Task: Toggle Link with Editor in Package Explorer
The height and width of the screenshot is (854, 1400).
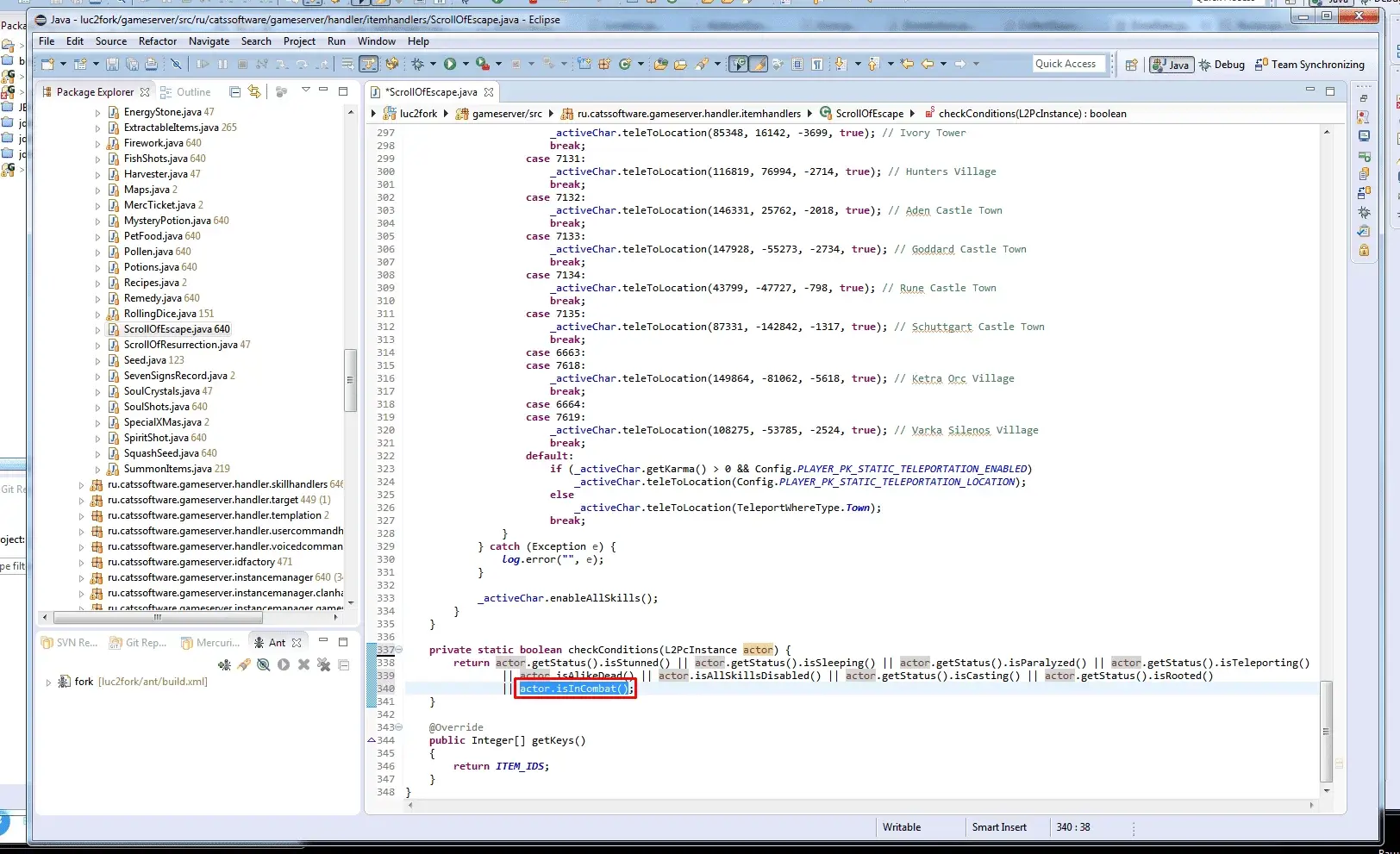Action: pyautogui.click(x=254, y=91)
